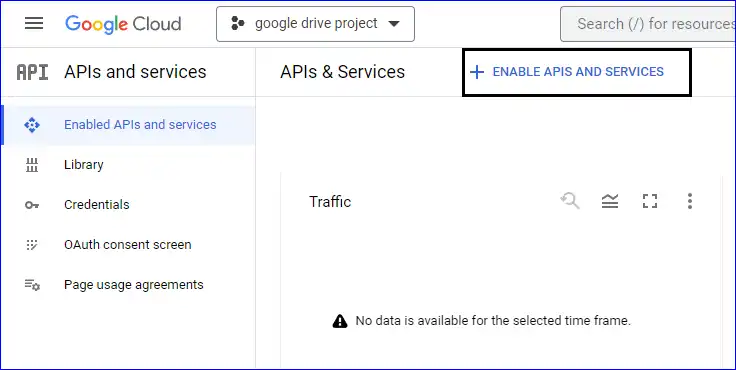Click the no data warning triangle icon
Viewport: 736px width, 370px height.
tap(340, 321)
